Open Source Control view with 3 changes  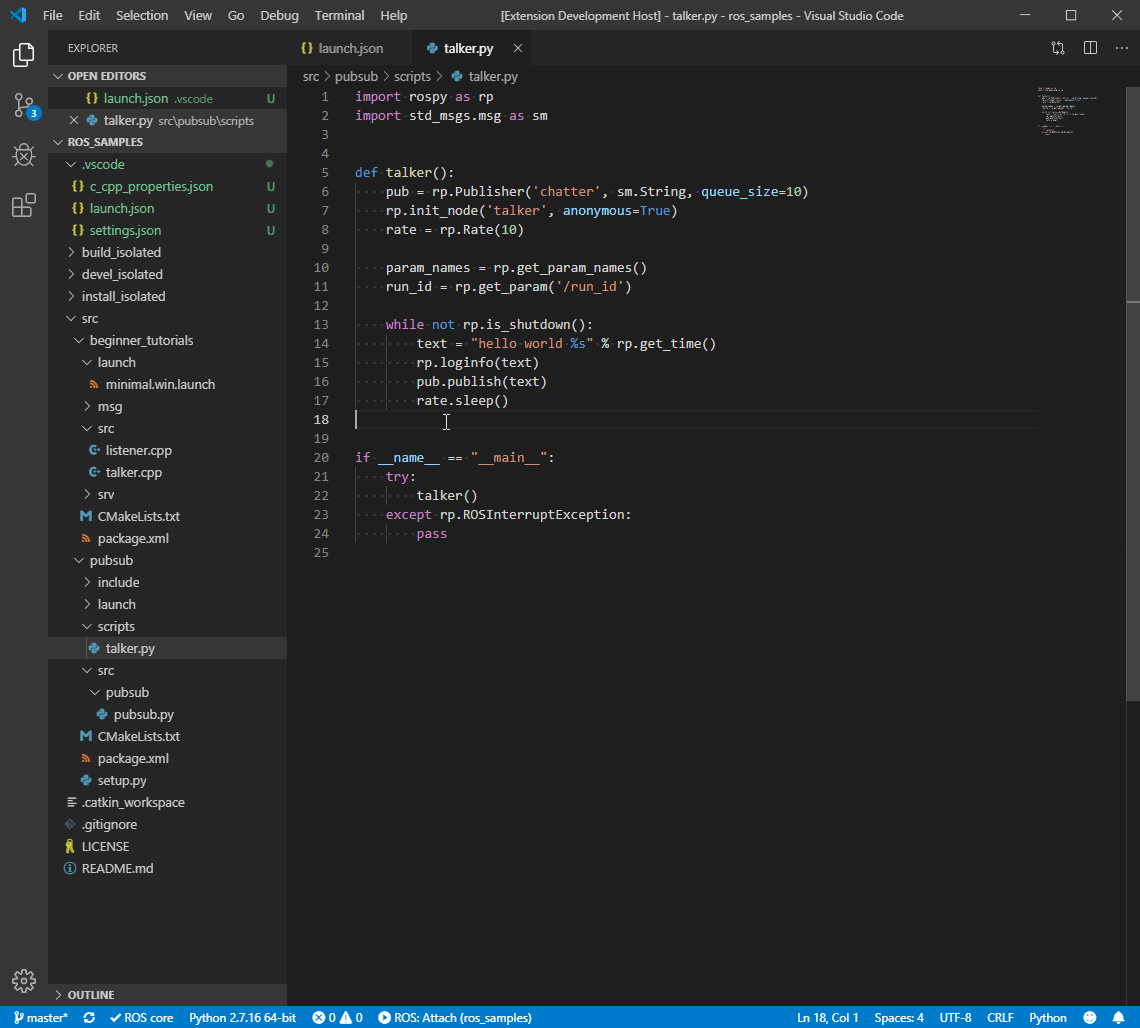(23, 106)
